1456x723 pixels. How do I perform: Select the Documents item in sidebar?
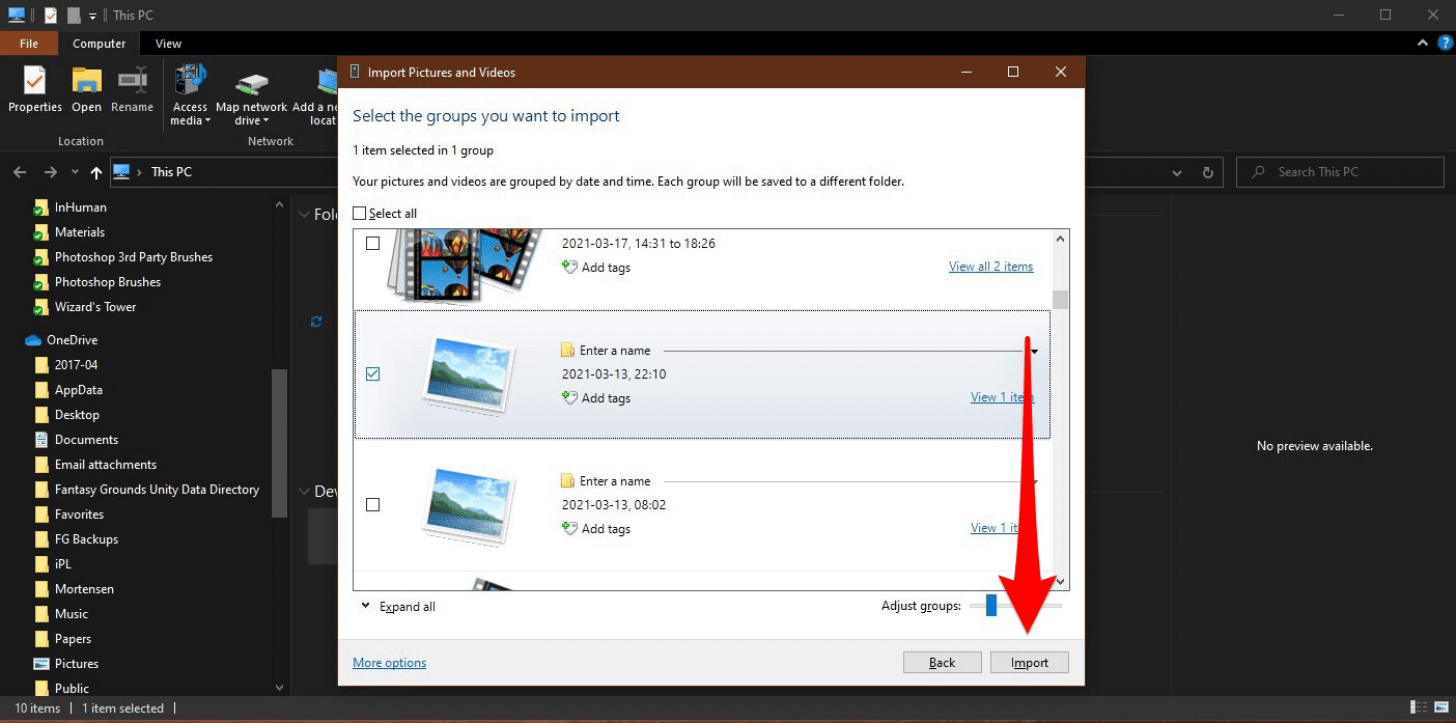pos(86,440)
